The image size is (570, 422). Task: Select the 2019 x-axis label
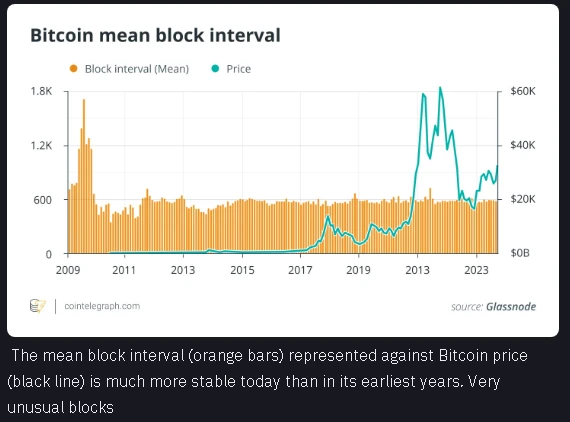(358, 270)
